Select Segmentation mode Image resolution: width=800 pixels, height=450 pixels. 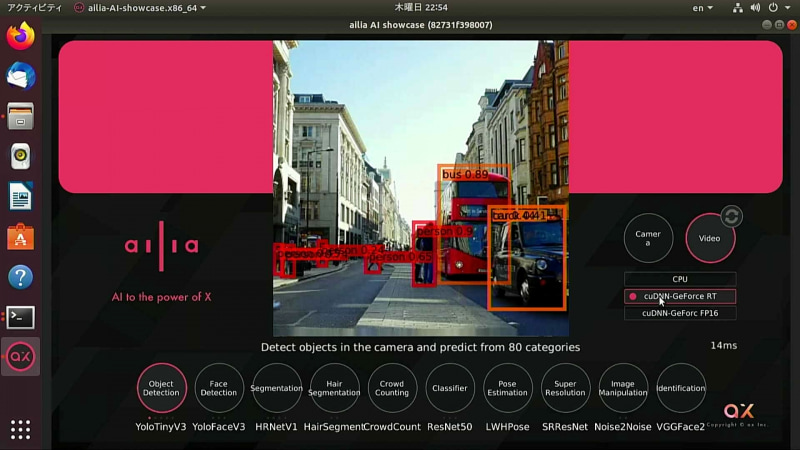tap(277, 388)
